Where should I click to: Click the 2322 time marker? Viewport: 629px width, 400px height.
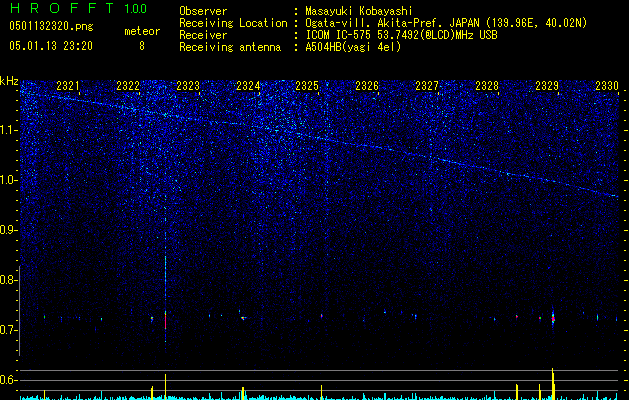click(x=128, y=86)
